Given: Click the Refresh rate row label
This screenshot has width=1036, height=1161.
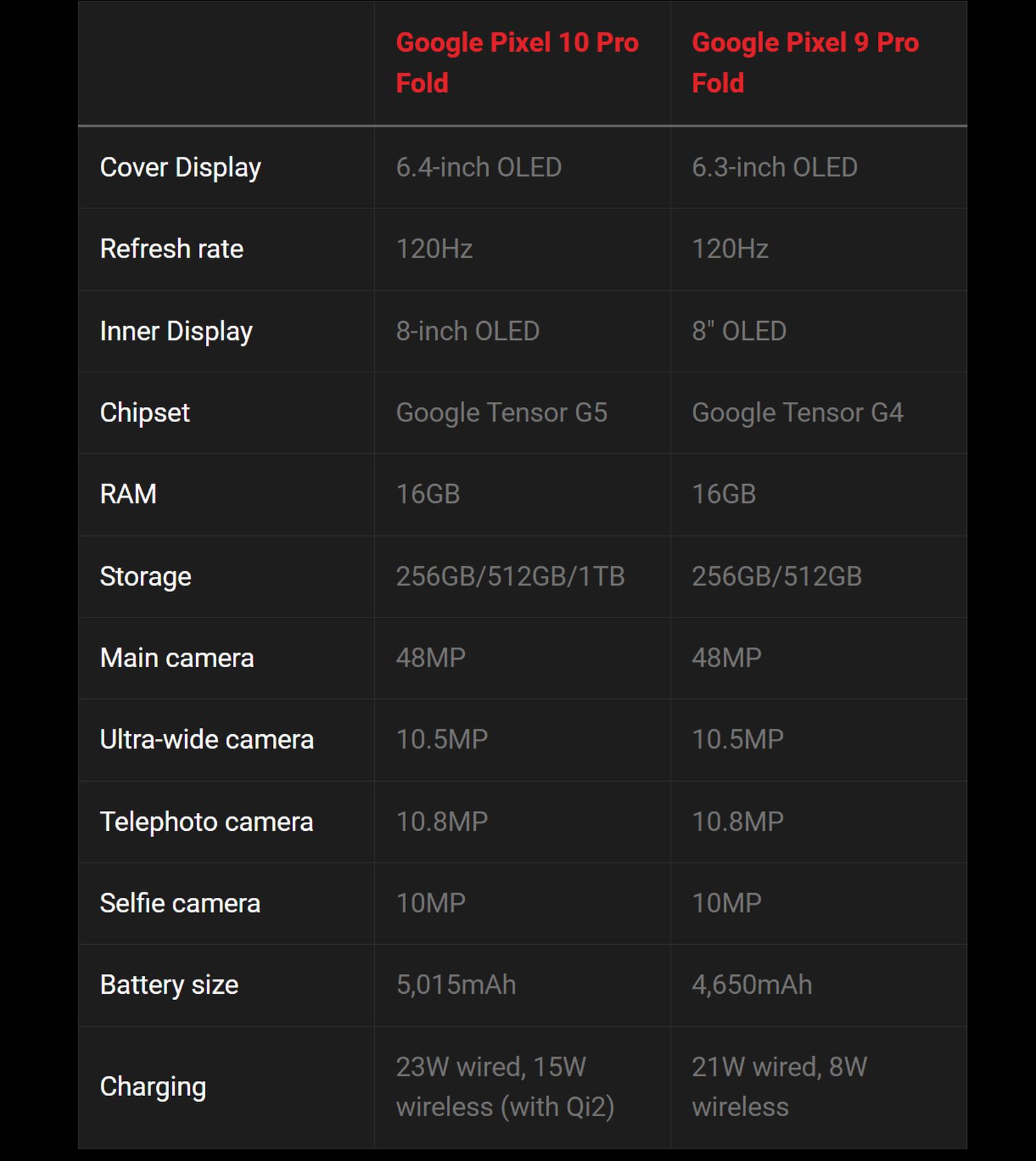Looking at the screenshot, I should click(171, 249).
